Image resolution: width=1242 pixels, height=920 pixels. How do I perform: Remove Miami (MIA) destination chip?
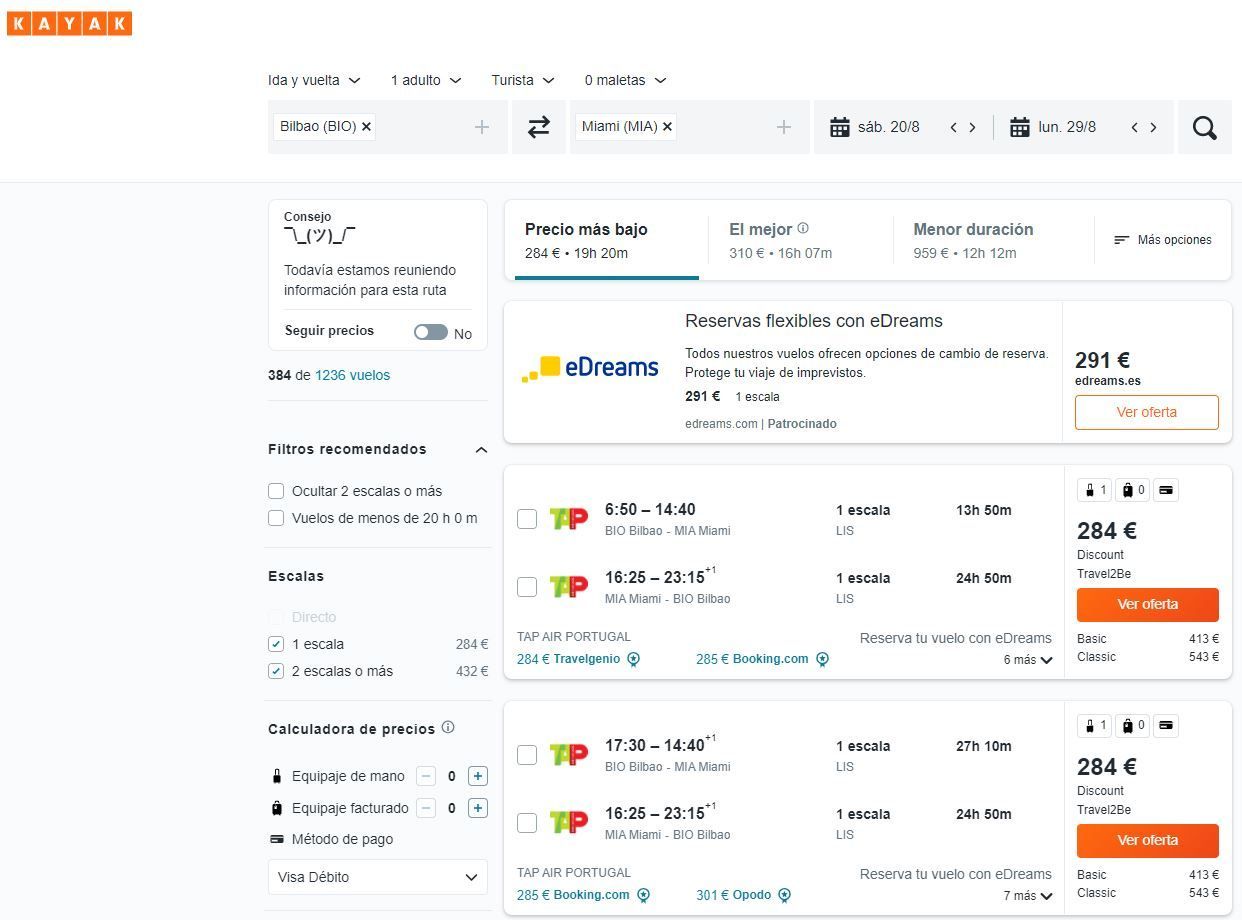[667, 127]
